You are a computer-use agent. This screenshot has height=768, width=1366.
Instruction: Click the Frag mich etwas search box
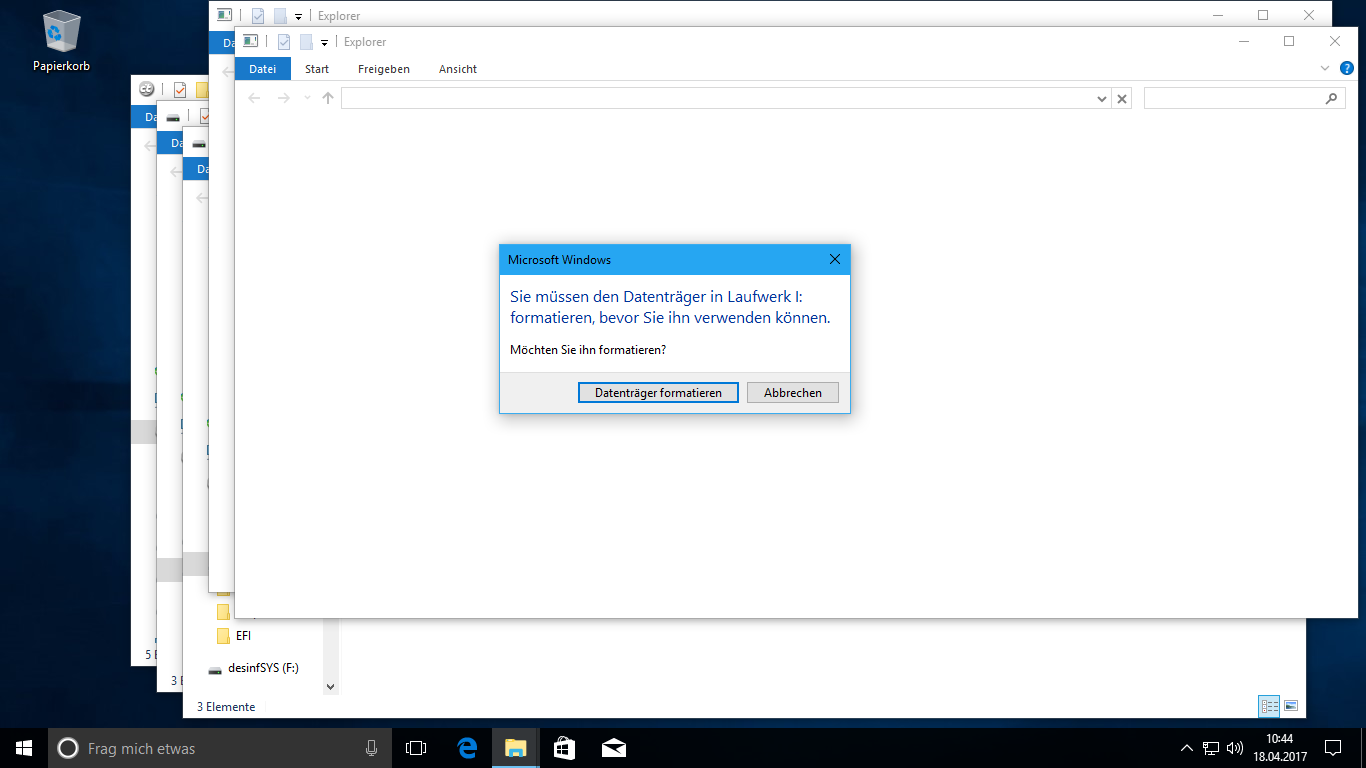click(220, 748)
